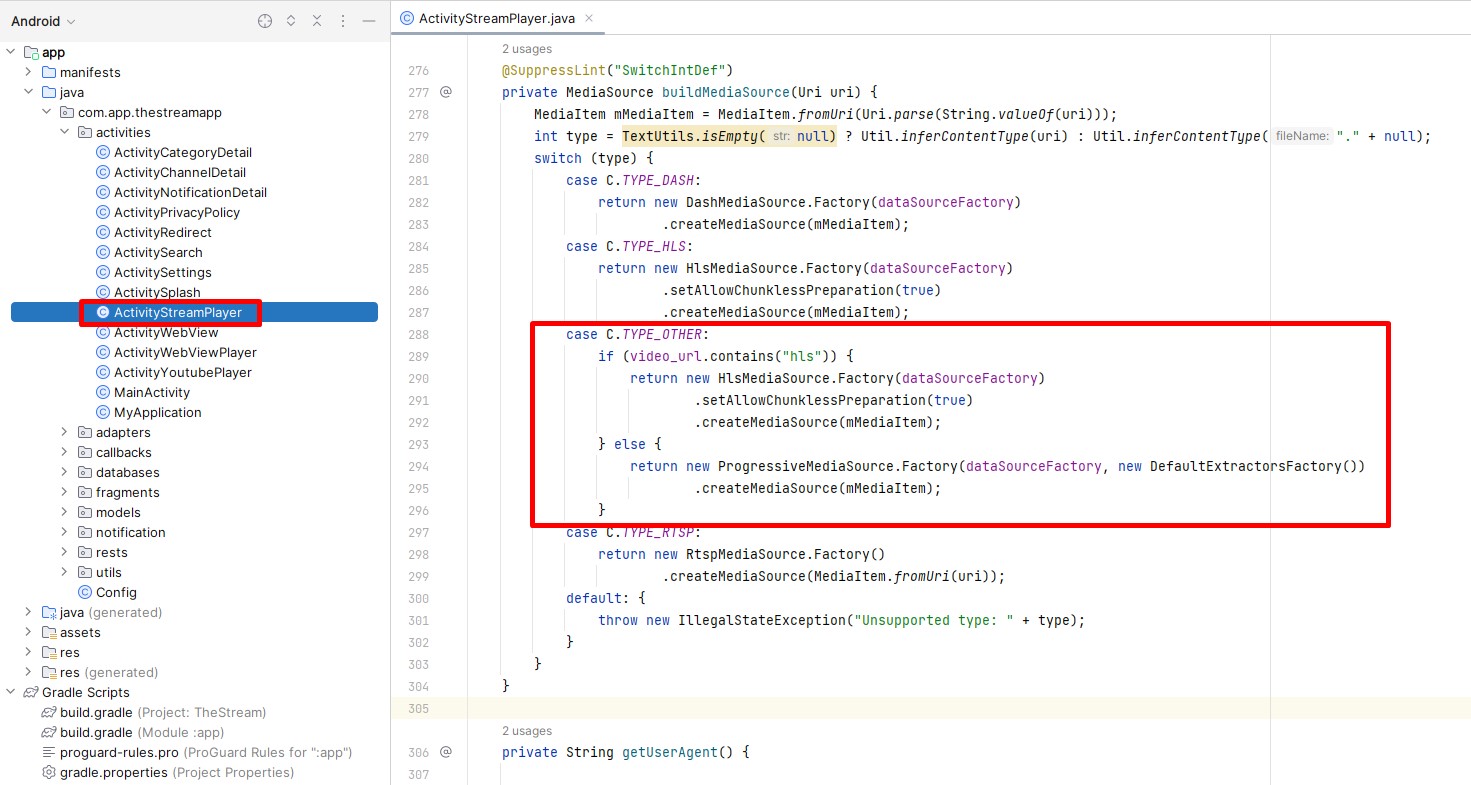Expand the fragments package

65,492
